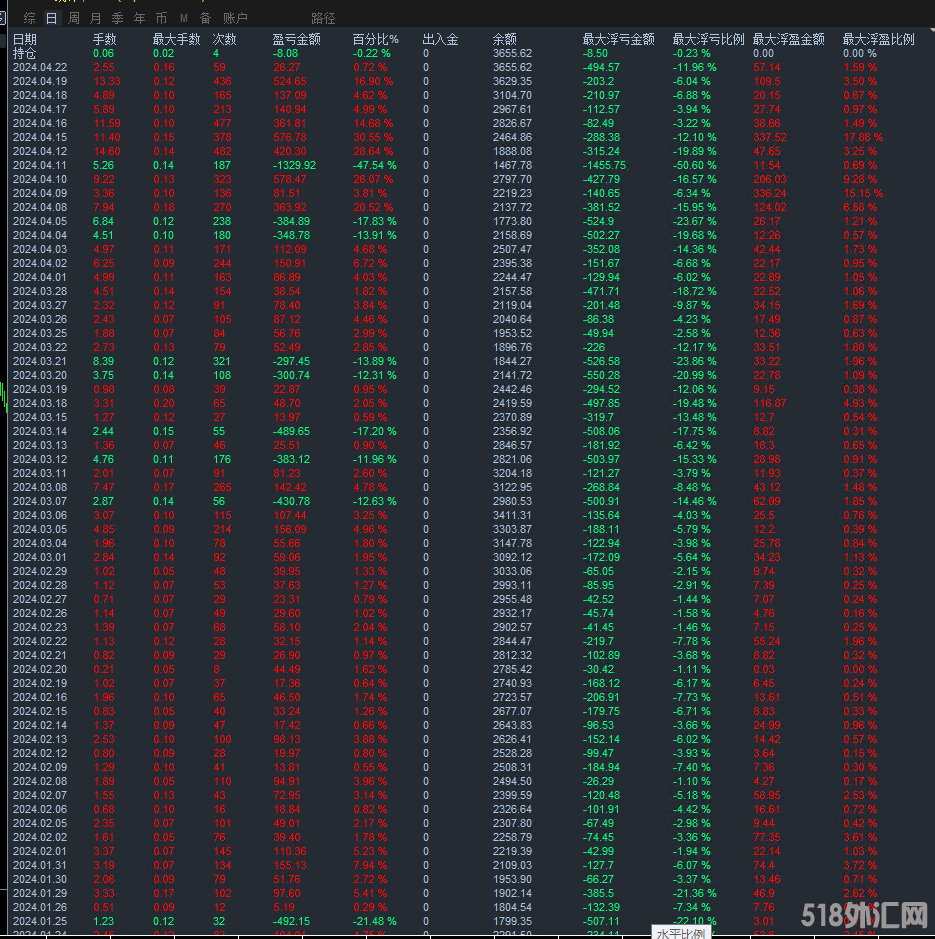Screen dimensions: 935x939
Task: Switch to the 账户 account tab
Action: (235, 18)
